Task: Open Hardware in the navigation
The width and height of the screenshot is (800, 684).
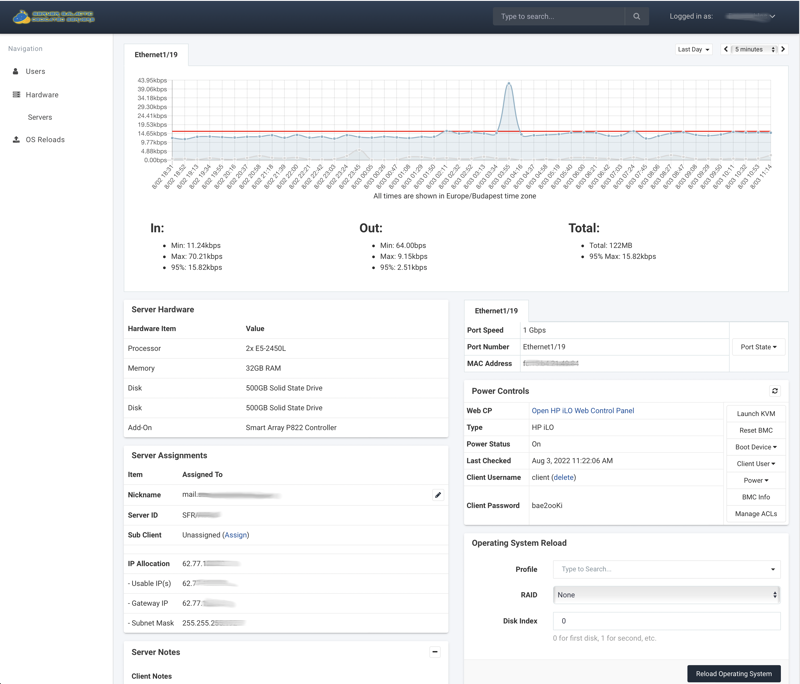Action: (42, 95)
